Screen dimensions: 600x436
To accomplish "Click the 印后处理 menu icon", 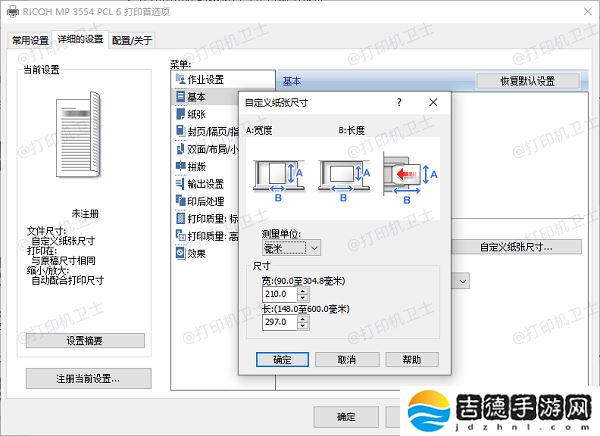I will coord(180,201).
